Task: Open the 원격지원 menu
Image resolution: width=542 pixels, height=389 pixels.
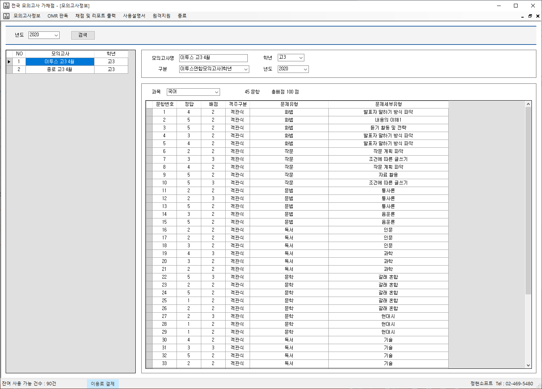Action: tap(161, 16)
